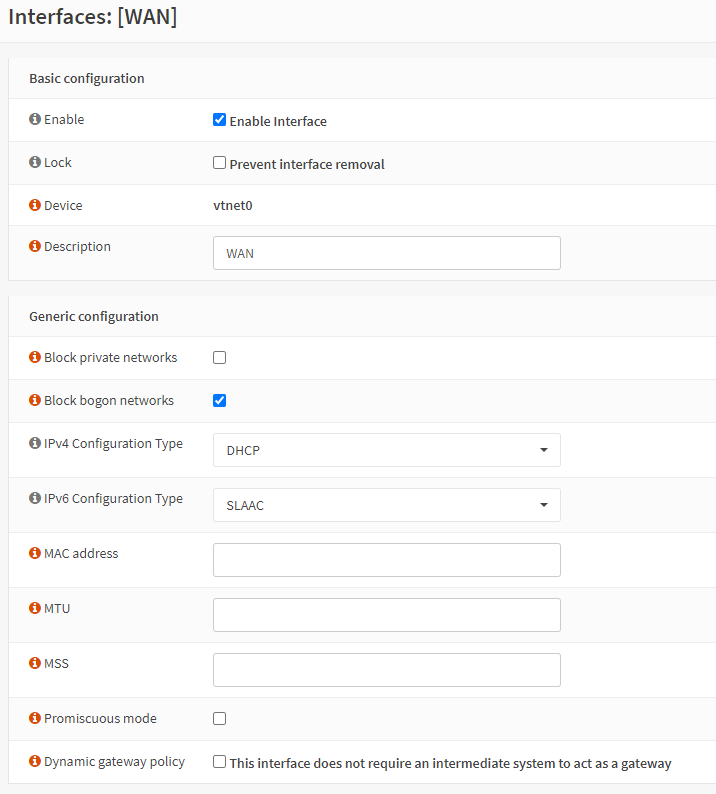Click the info icon beside Block bogon networks

[x=35, y=401]
